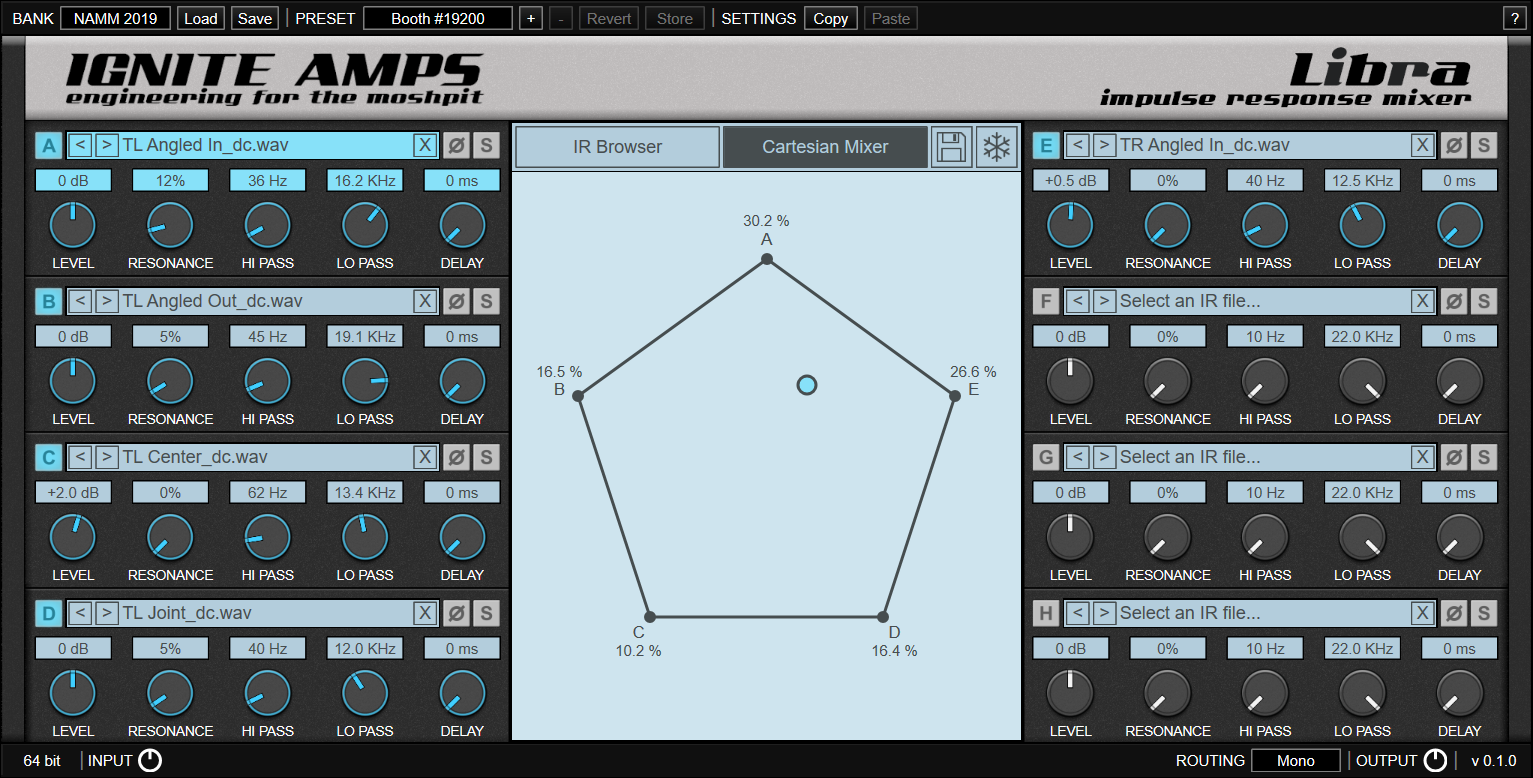Click the slot A LEVEL knob

pyautogui.click(x=72, y=225)
